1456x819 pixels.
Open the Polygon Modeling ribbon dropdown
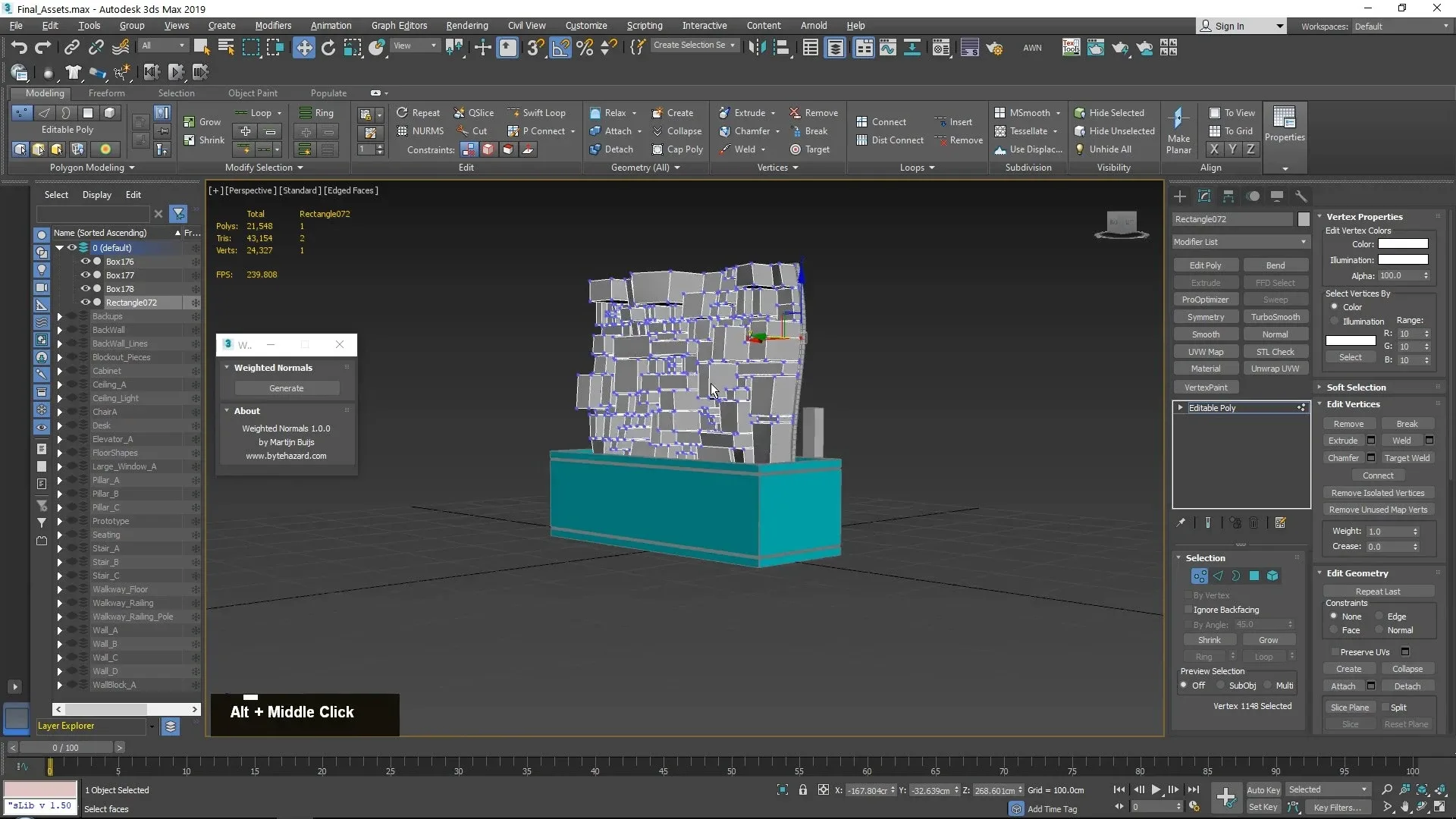pos(92,168)
